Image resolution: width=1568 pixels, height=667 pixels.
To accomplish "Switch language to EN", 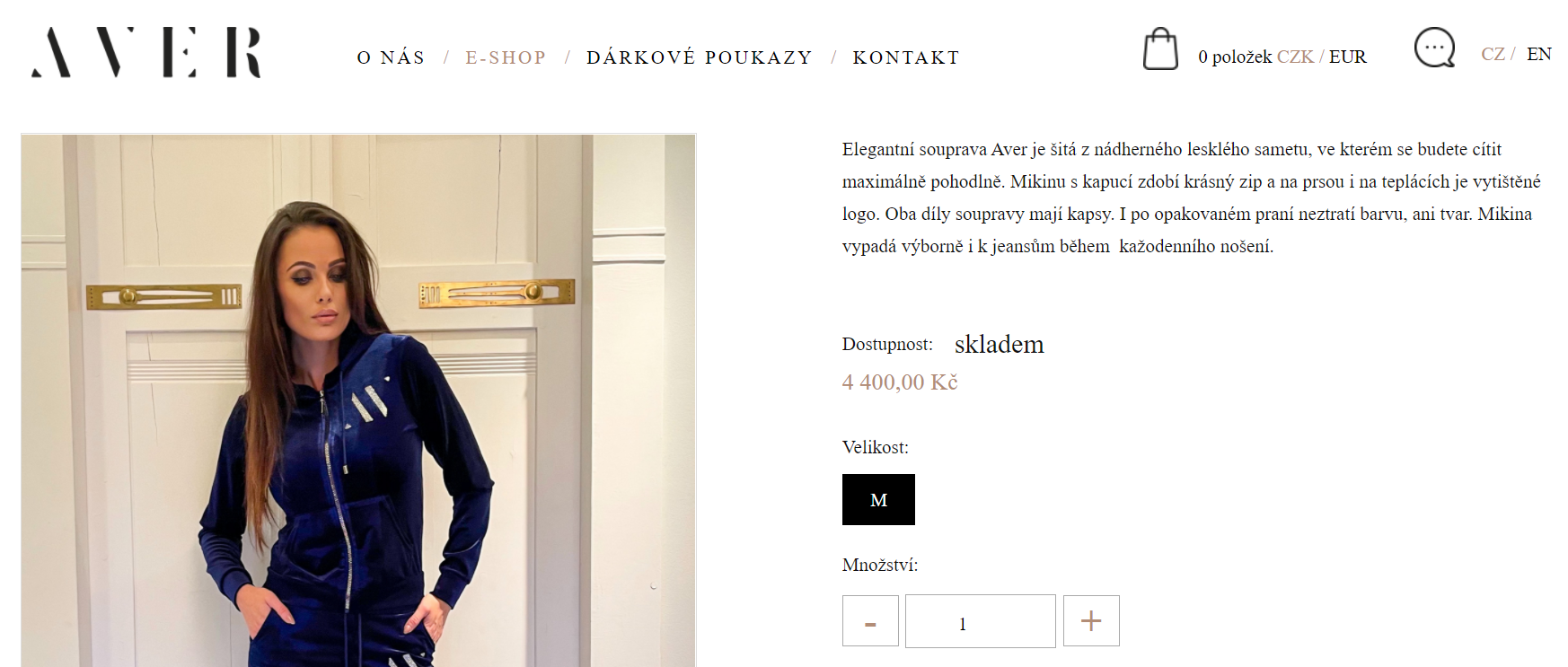I will (1538, 54).
